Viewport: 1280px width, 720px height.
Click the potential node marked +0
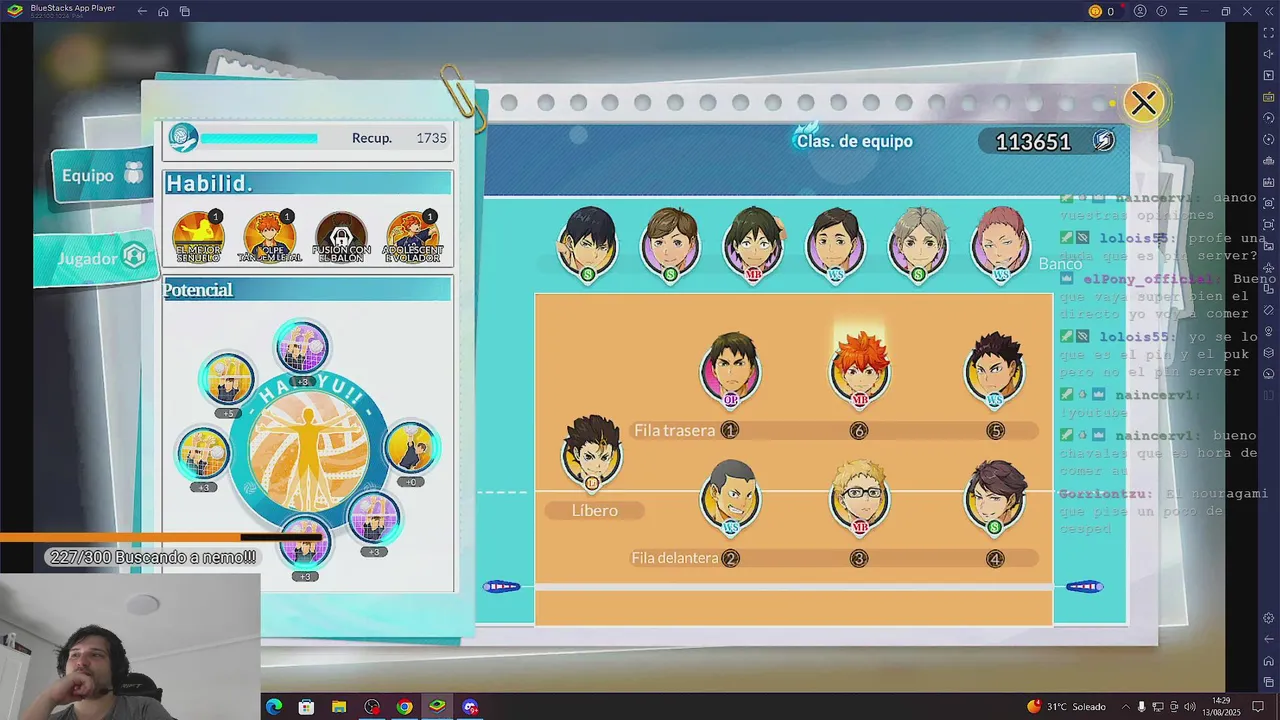click(410, 448)
